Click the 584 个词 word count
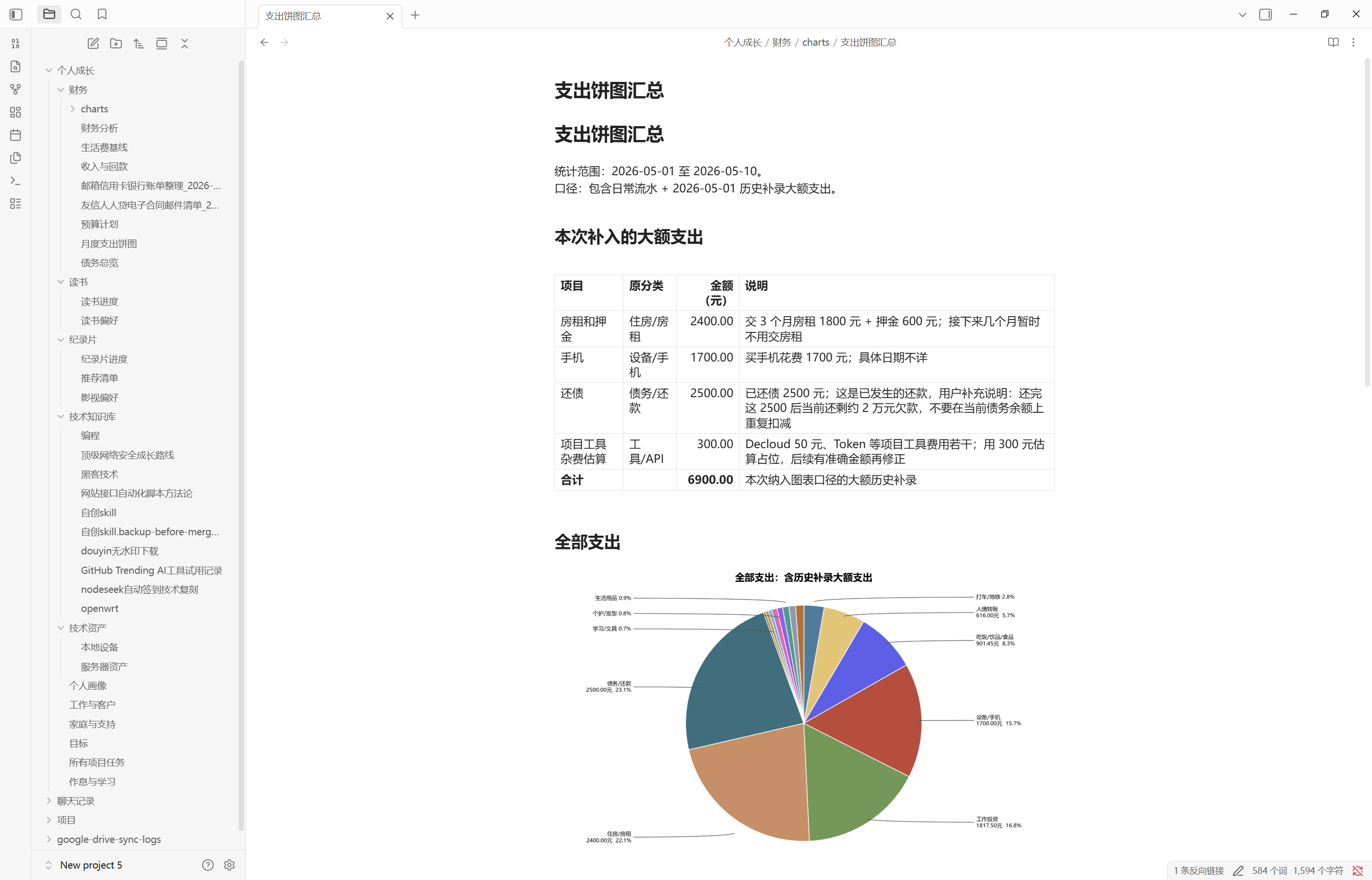The width and height of the screenshot is (1372, 880). pos(1270,871)
